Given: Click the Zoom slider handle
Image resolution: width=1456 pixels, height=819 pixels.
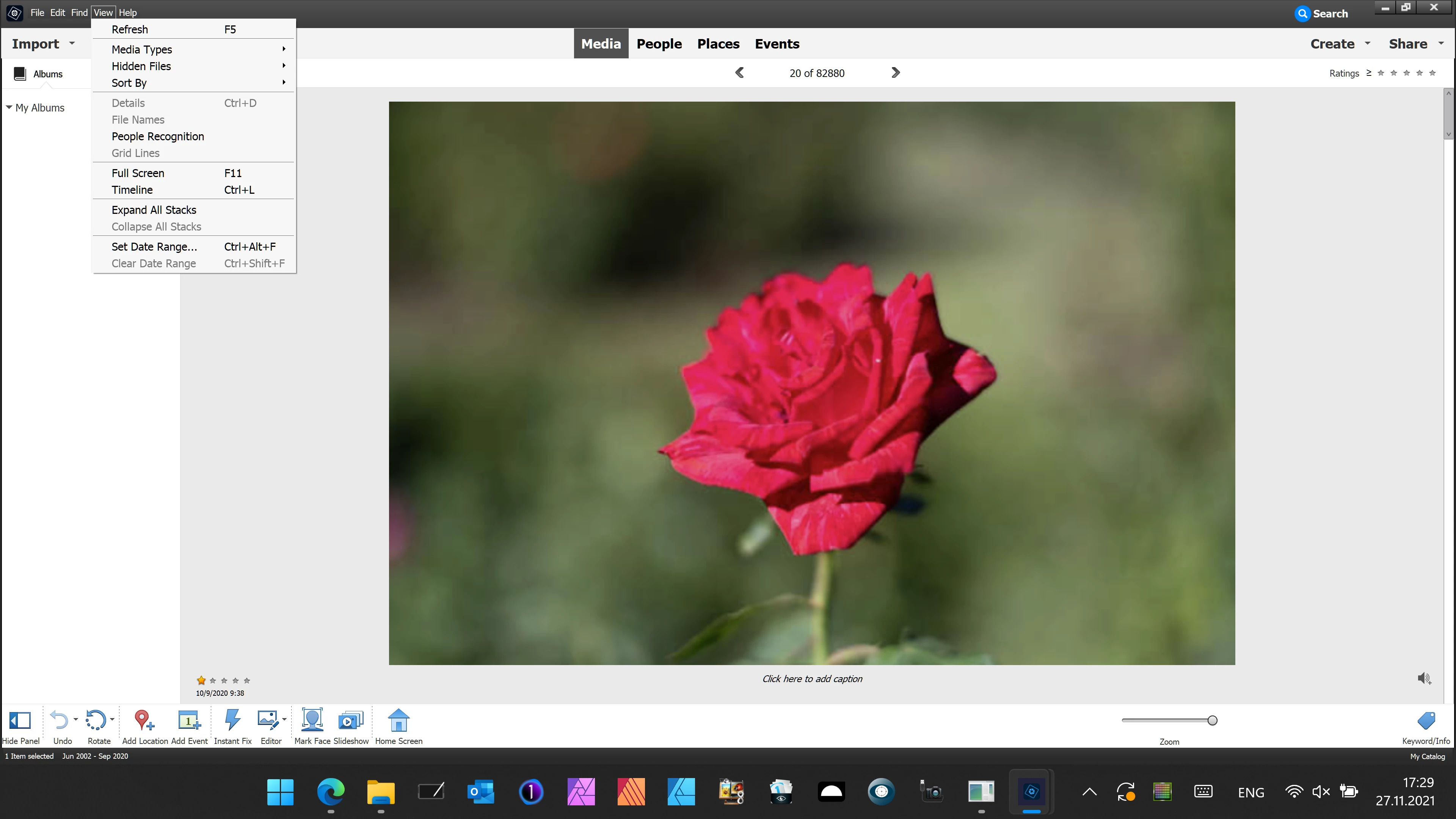Looking at the screenshot, I should pos(1213,720).
